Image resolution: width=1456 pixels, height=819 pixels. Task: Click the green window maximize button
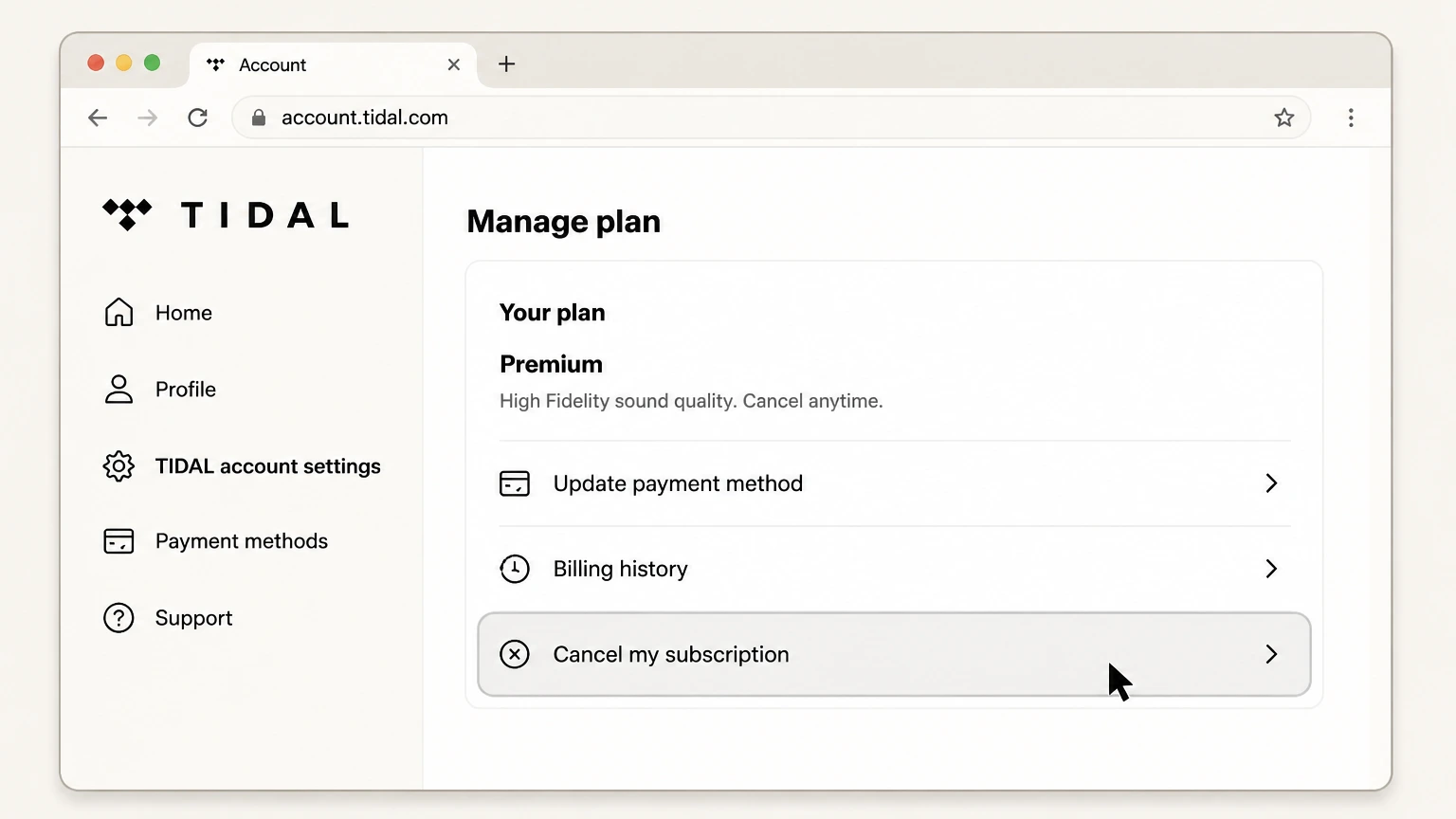click(x=152, y=63)
